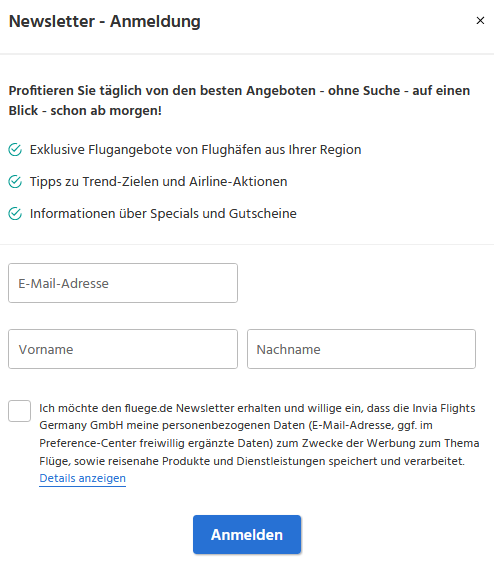Viewport: 494px width, 566px height.
Task: Close the Newsletter - Anmeldung dialog
Action: (480, 21)
